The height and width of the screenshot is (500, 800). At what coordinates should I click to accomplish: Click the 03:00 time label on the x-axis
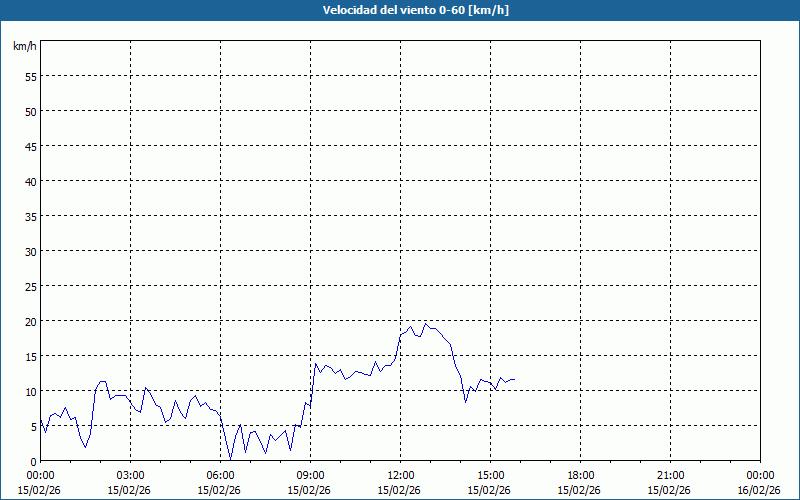click(130, 475)
